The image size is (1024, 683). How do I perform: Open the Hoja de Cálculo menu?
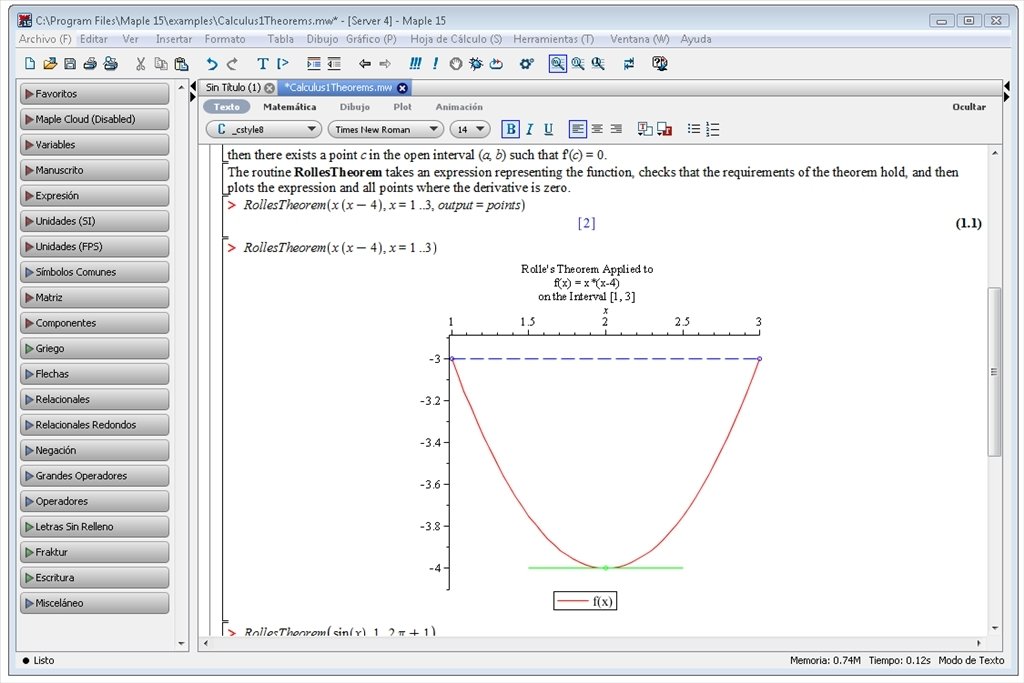click(x=456, y=39)
